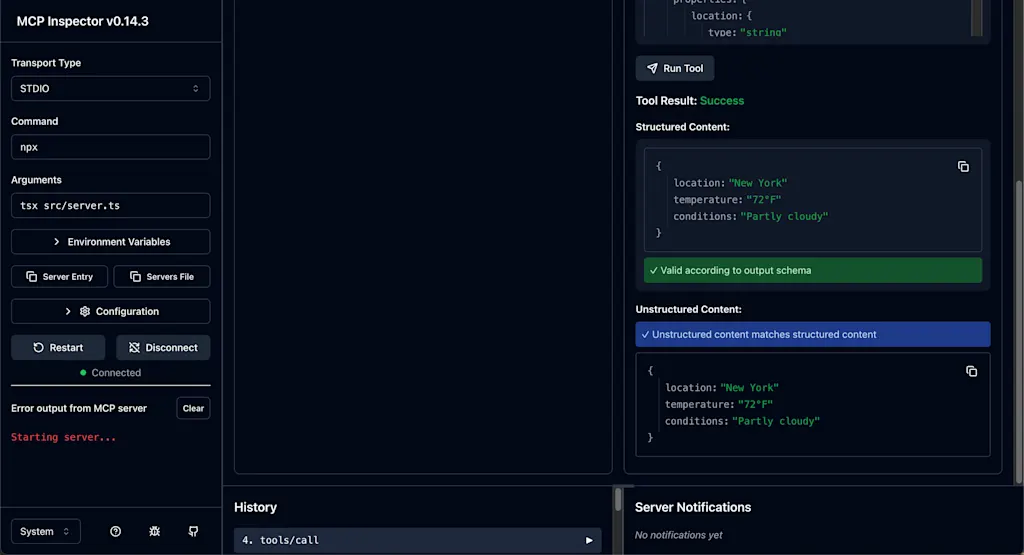The image size is (1024, 555).
Task: Open the debugging guide bug icon
Action: coord(154,531)
